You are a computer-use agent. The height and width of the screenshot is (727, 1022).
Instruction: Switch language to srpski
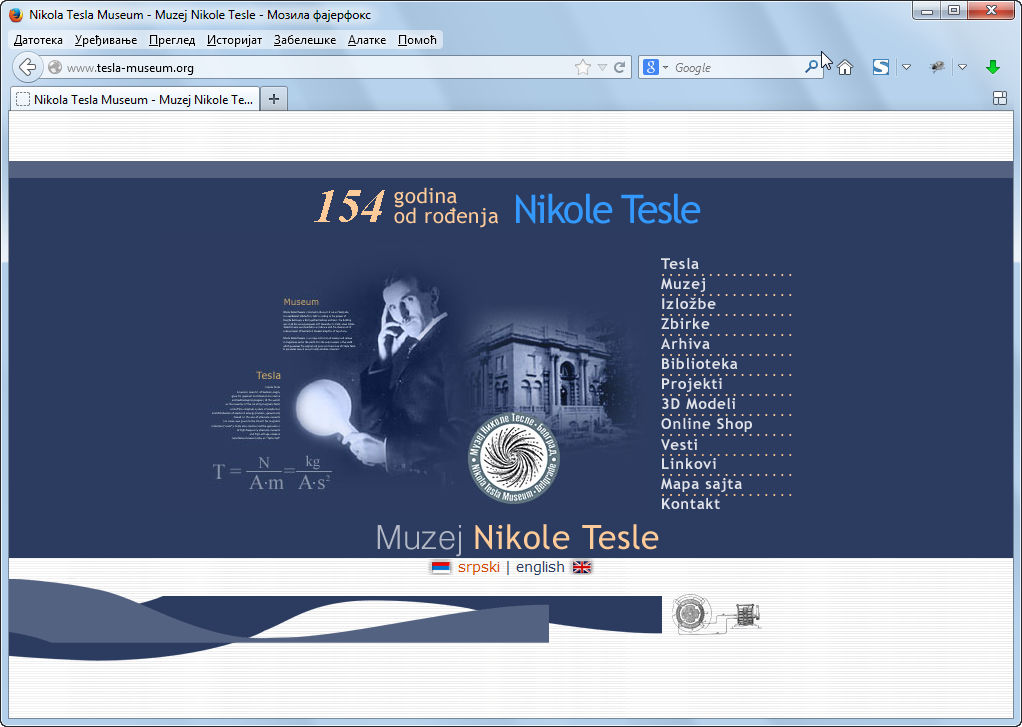point(478,567)
